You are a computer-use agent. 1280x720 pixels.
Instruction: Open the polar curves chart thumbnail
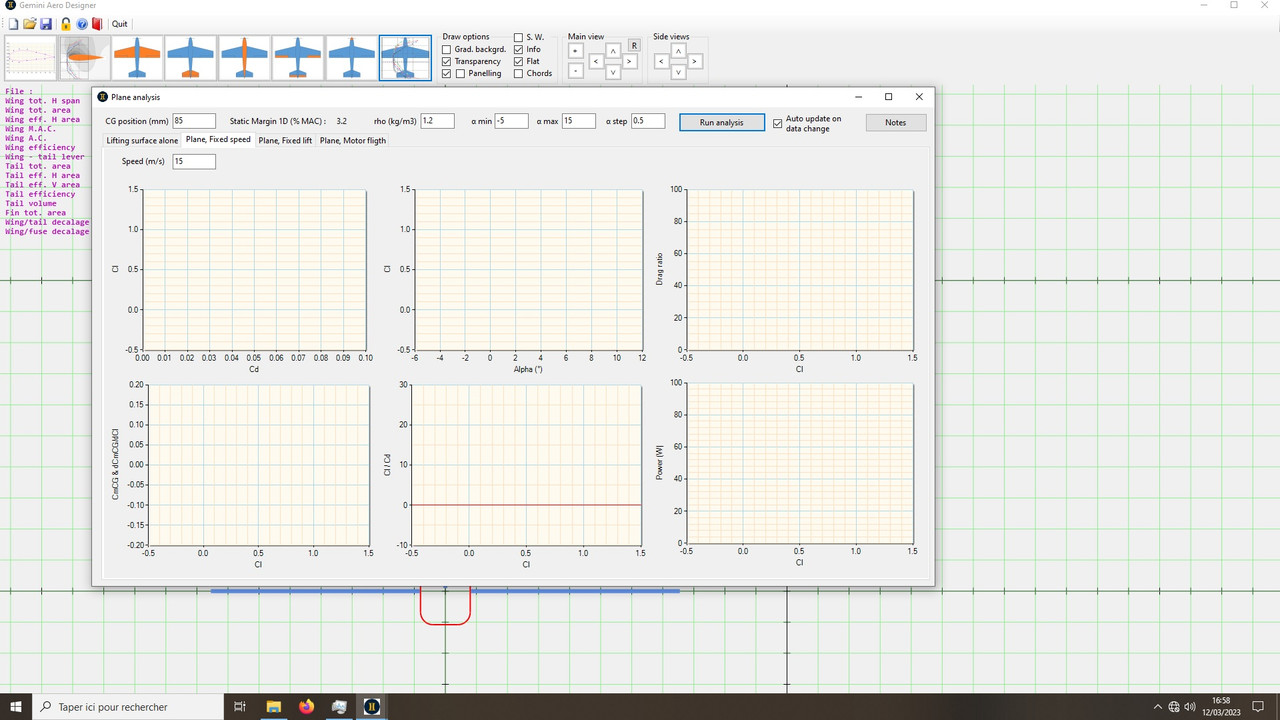click(29, 58)
